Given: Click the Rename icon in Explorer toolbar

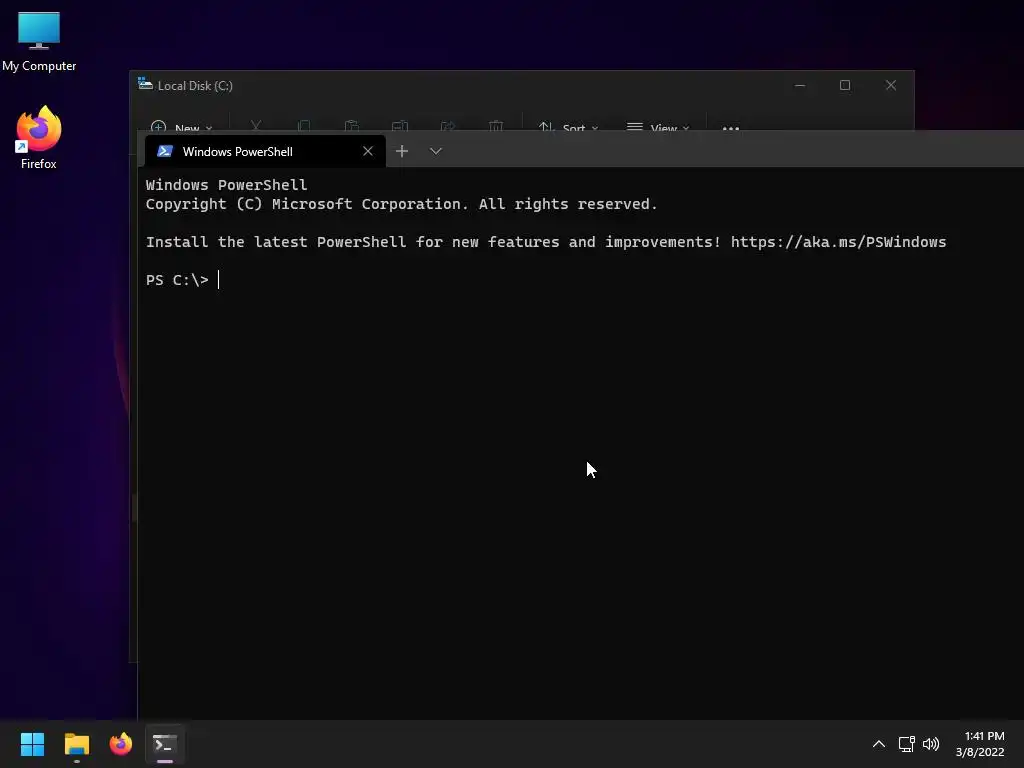Looking at the screenshot, I should pyautogui.click(x=400, y=125).
